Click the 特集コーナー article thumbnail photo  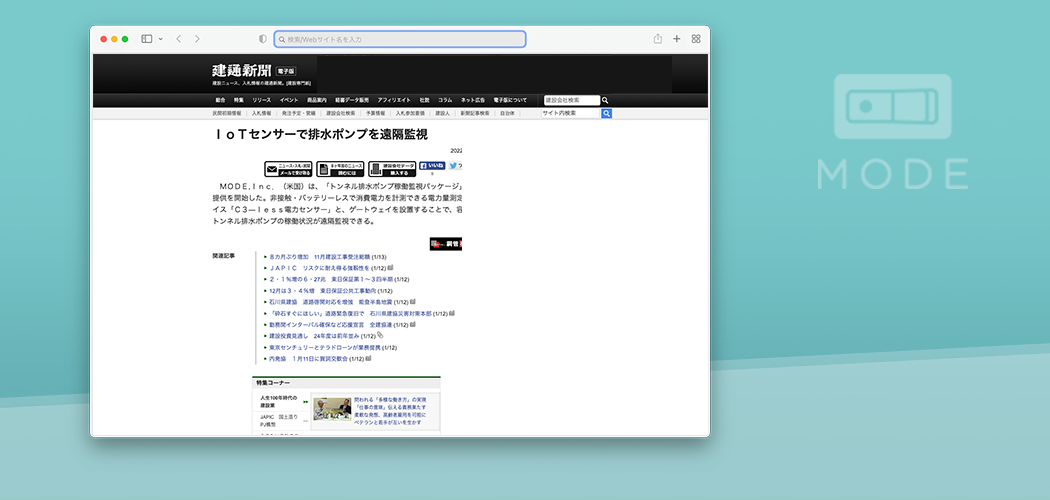point(331,408)
